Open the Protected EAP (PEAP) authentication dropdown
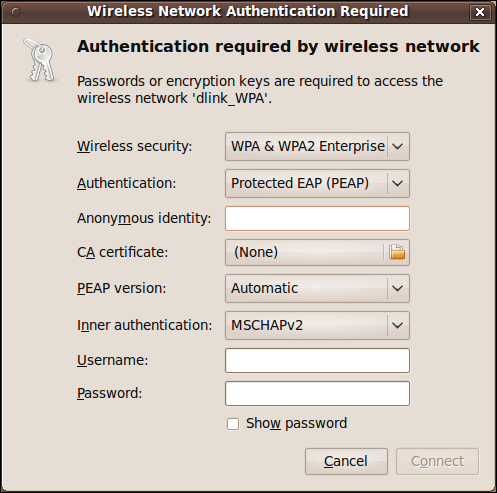497x493 pixels. pyautogui.click(x=317, y=183)
